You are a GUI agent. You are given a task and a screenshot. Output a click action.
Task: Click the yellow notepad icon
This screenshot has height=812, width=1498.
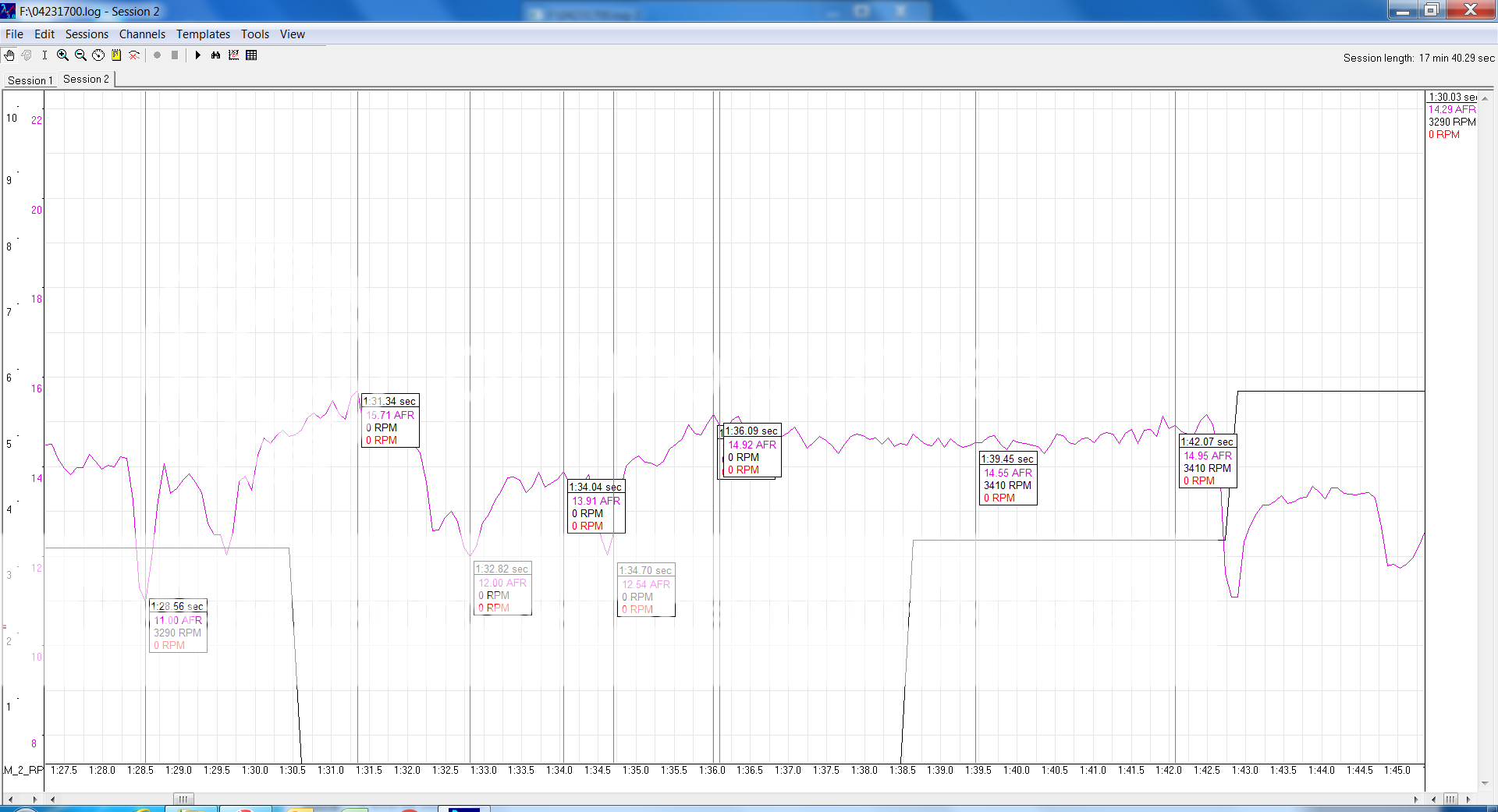pyautogui.click(x=116, y=55)
